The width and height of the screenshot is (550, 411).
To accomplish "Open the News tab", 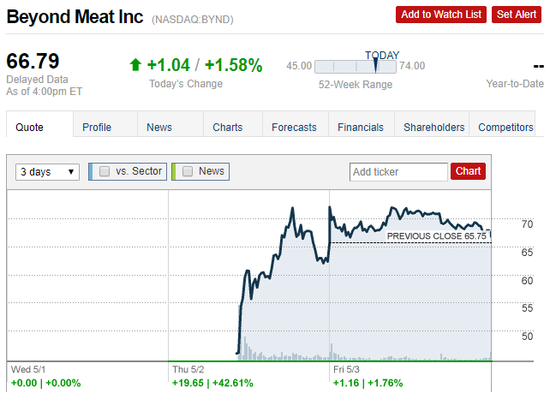I will click(159, 127).
